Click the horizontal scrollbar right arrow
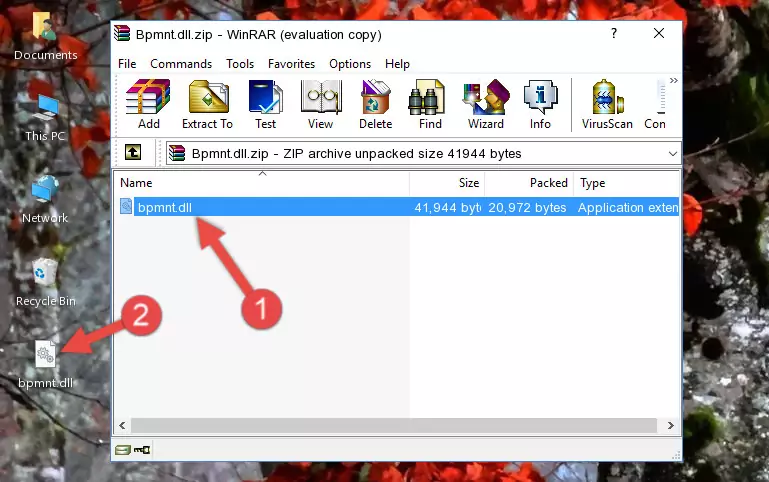 point(670,426)
